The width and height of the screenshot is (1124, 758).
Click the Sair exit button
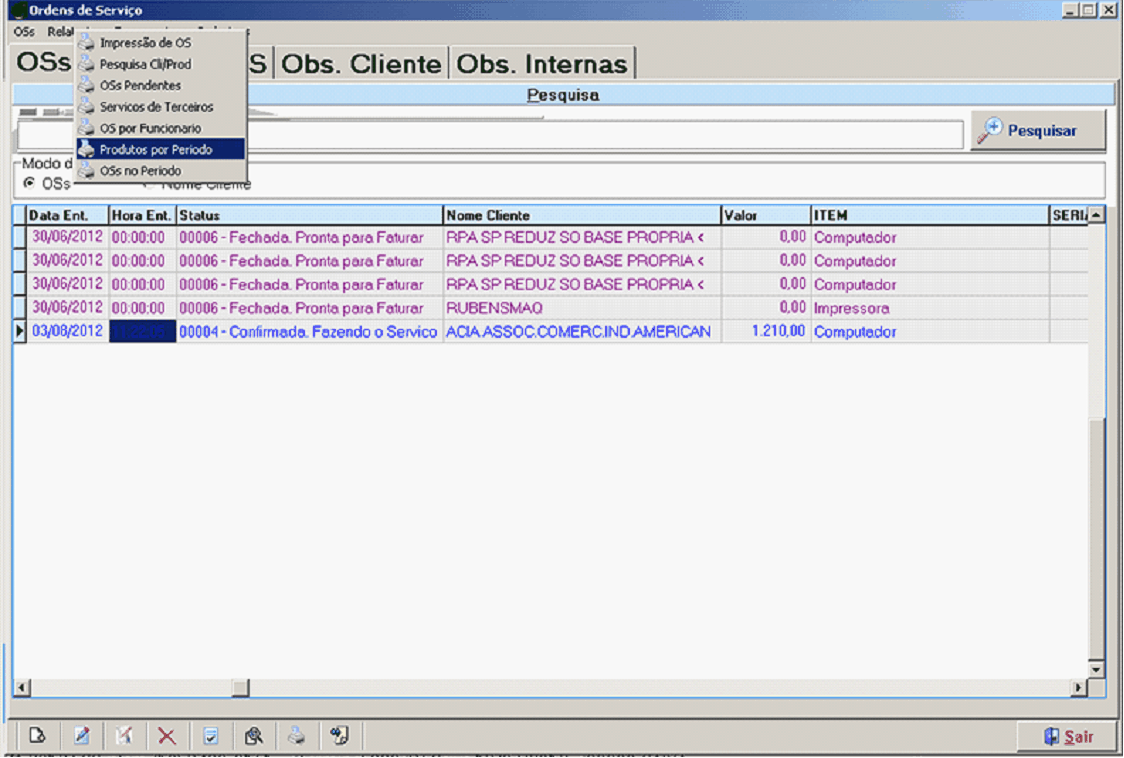coord(1067,737)
